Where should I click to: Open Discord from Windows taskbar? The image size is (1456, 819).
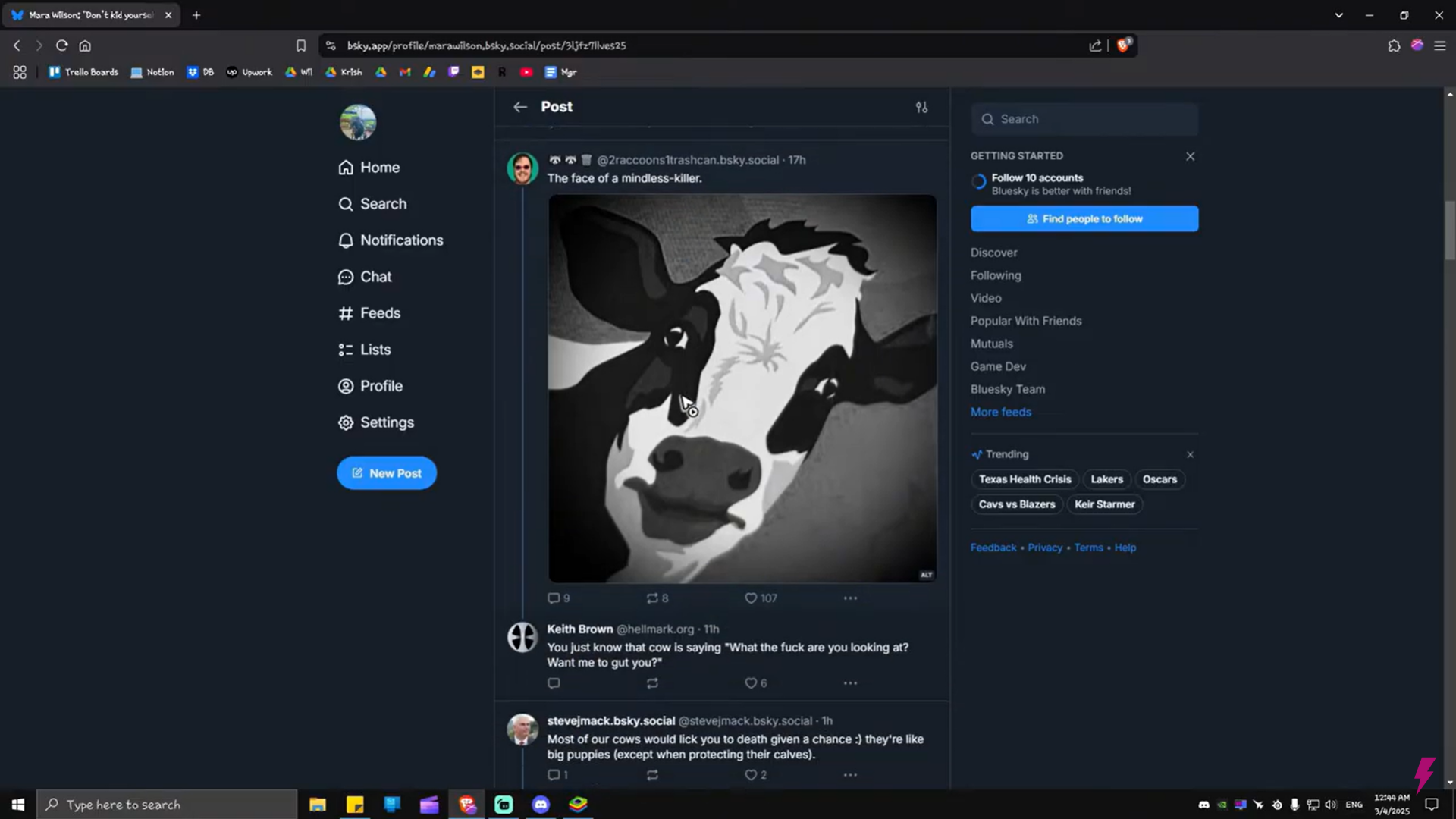click(x=541, y=805)
